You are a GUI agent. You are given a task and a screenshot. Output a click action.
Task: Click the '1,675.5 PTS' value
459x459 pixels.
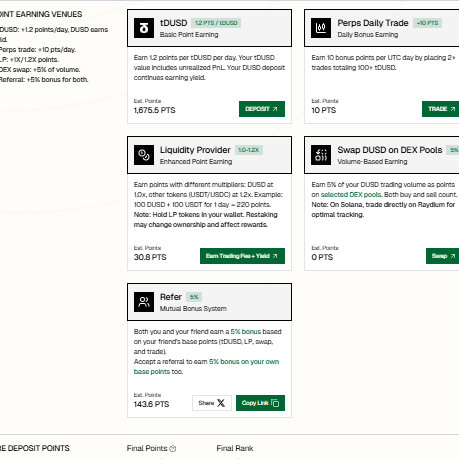pyautogui.click(x=154, y=110)
